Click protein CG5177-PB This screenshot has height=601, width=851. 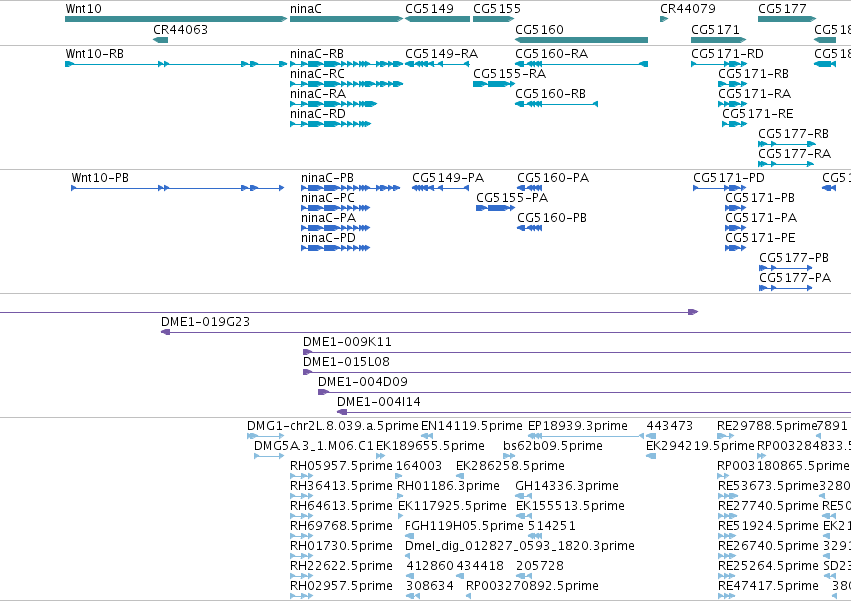785,268
